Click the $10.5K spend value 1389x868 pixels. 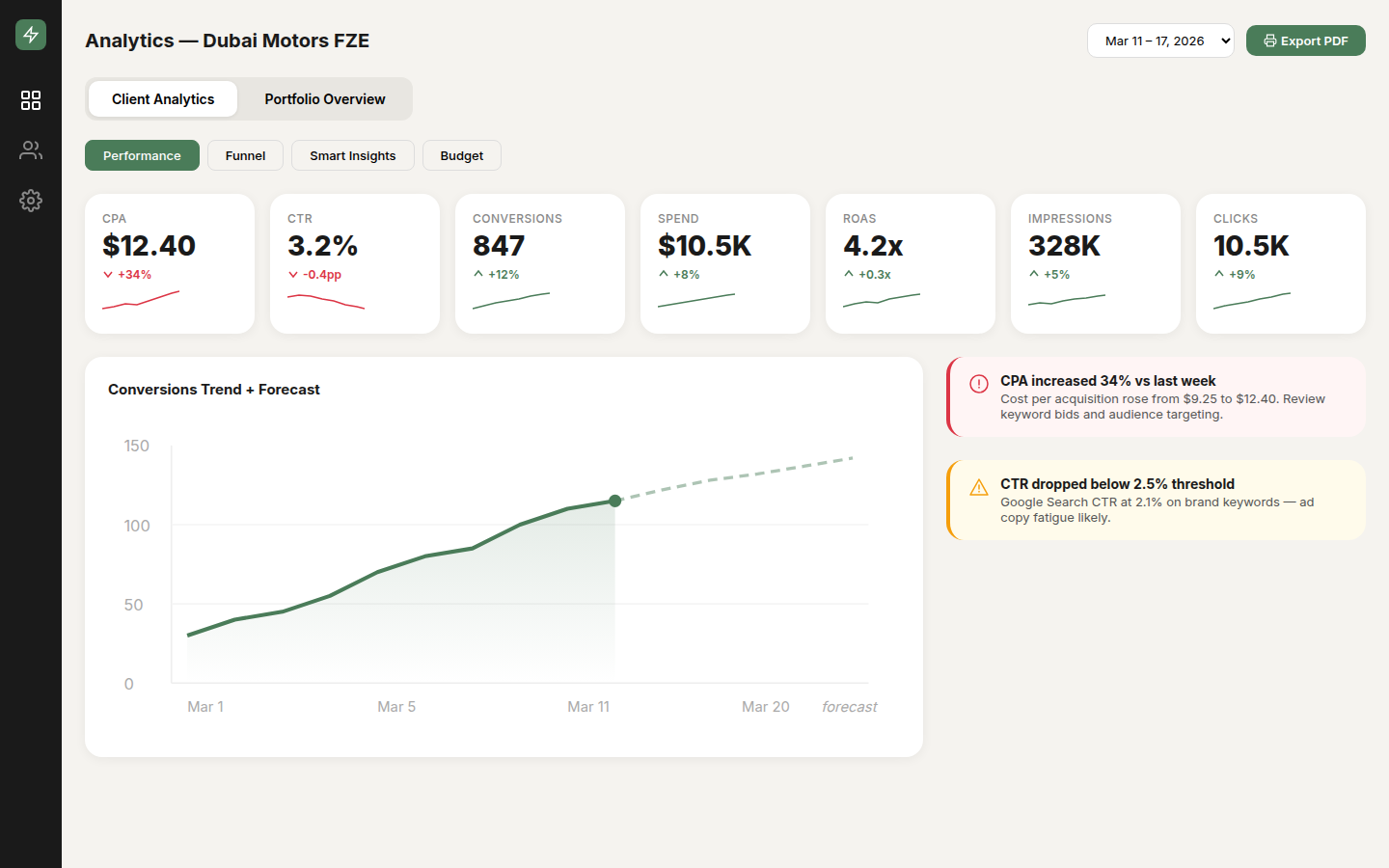tap(704, 246)
